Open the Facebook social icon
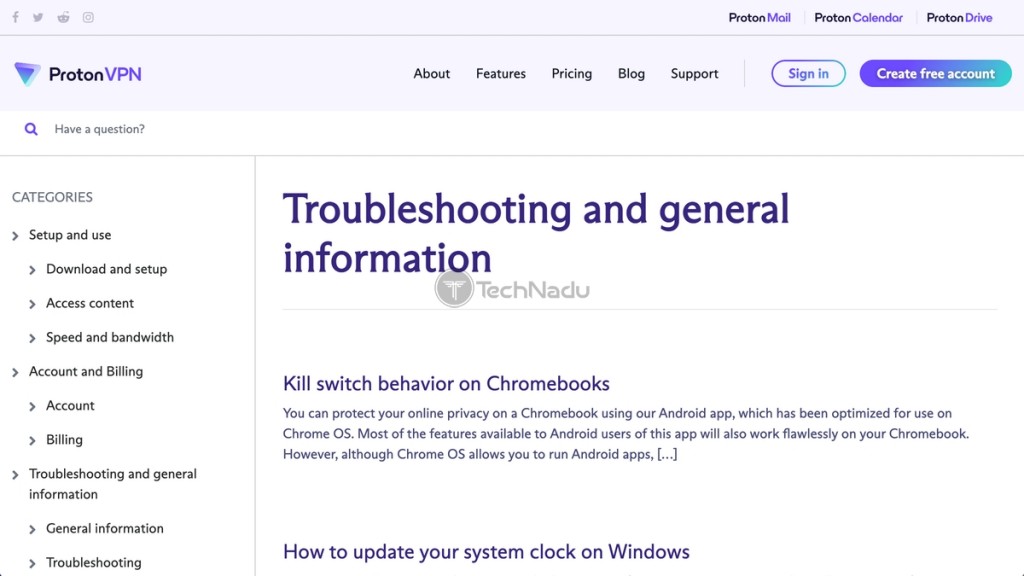The image size is (1024, 576). tap(15, 18)
